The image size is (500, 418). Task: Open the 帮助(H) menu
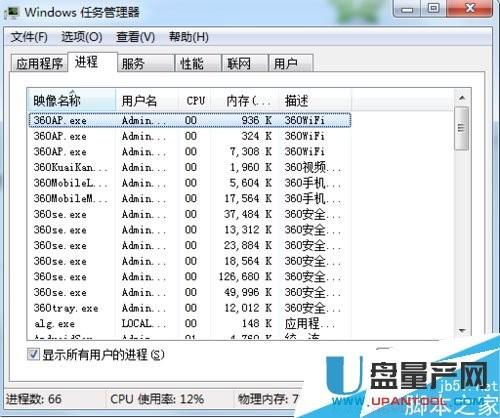(189, 37)
